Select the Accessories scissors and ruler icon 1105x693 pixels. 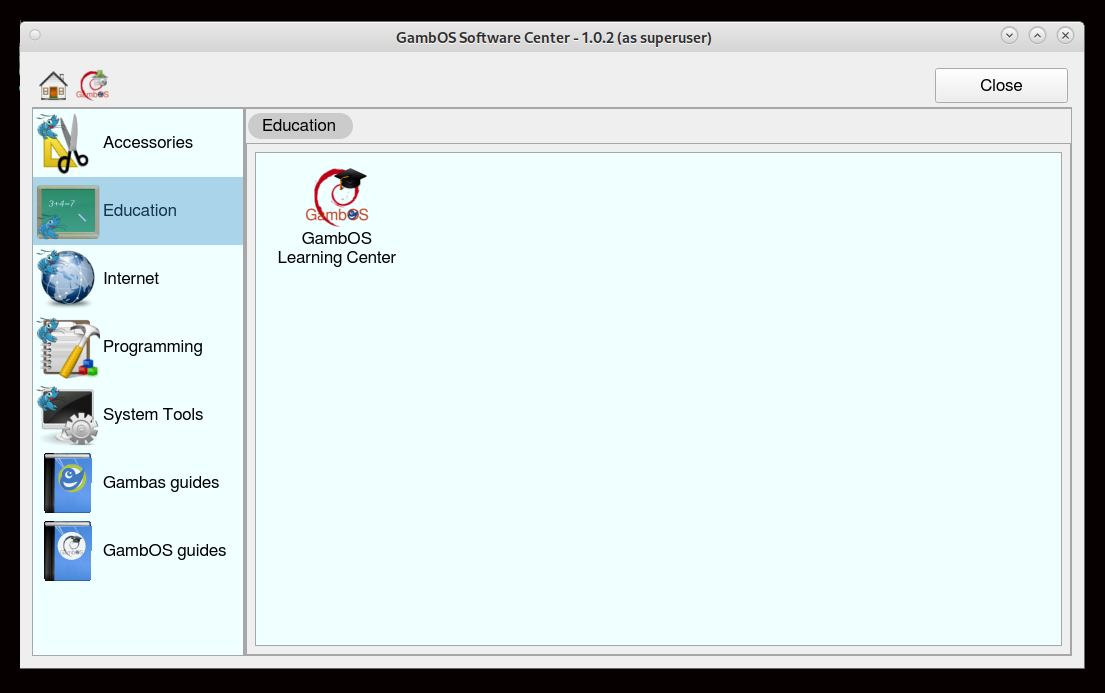point(67,143)
